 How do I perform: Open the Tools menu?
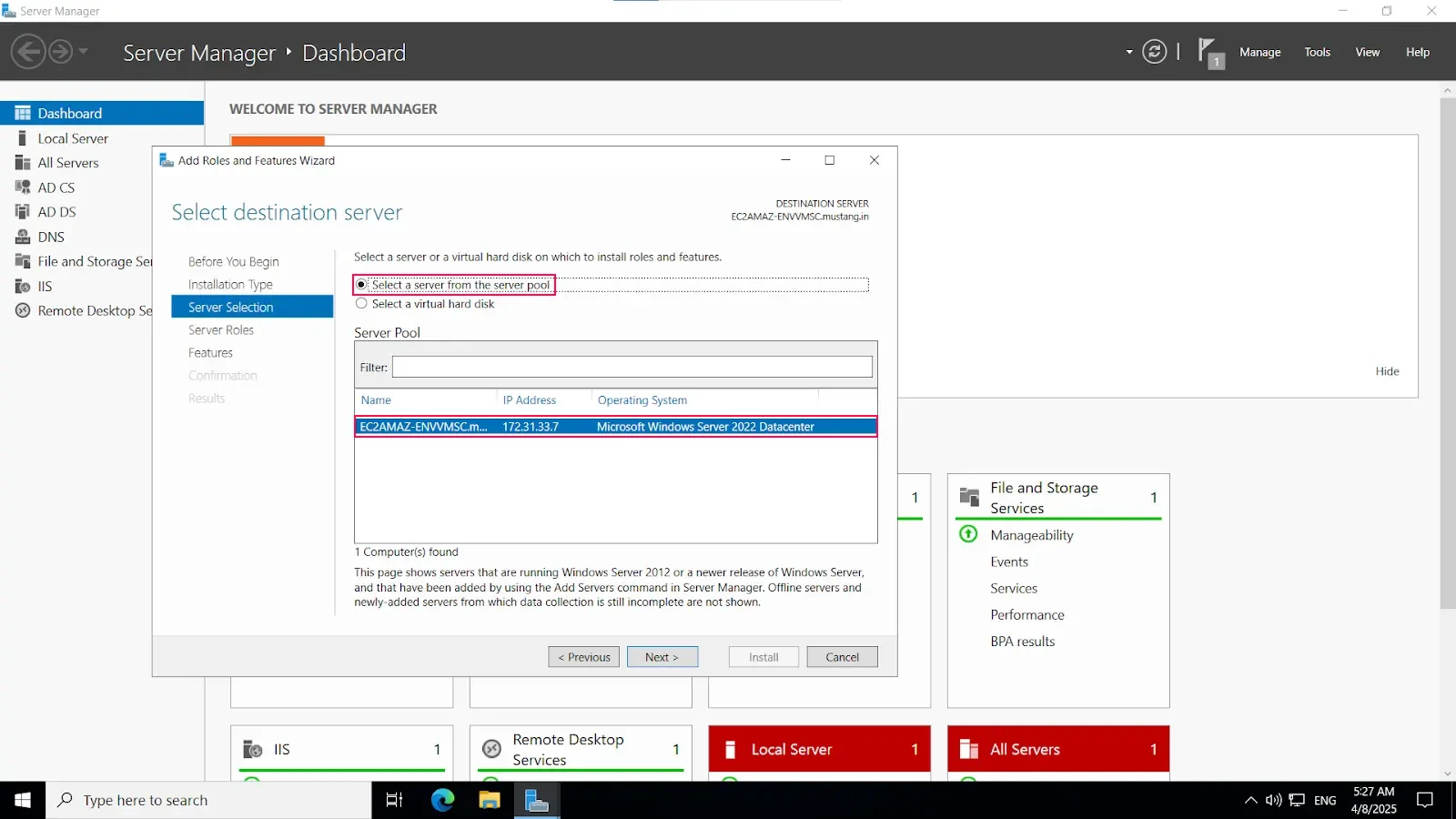(1317, 52)
